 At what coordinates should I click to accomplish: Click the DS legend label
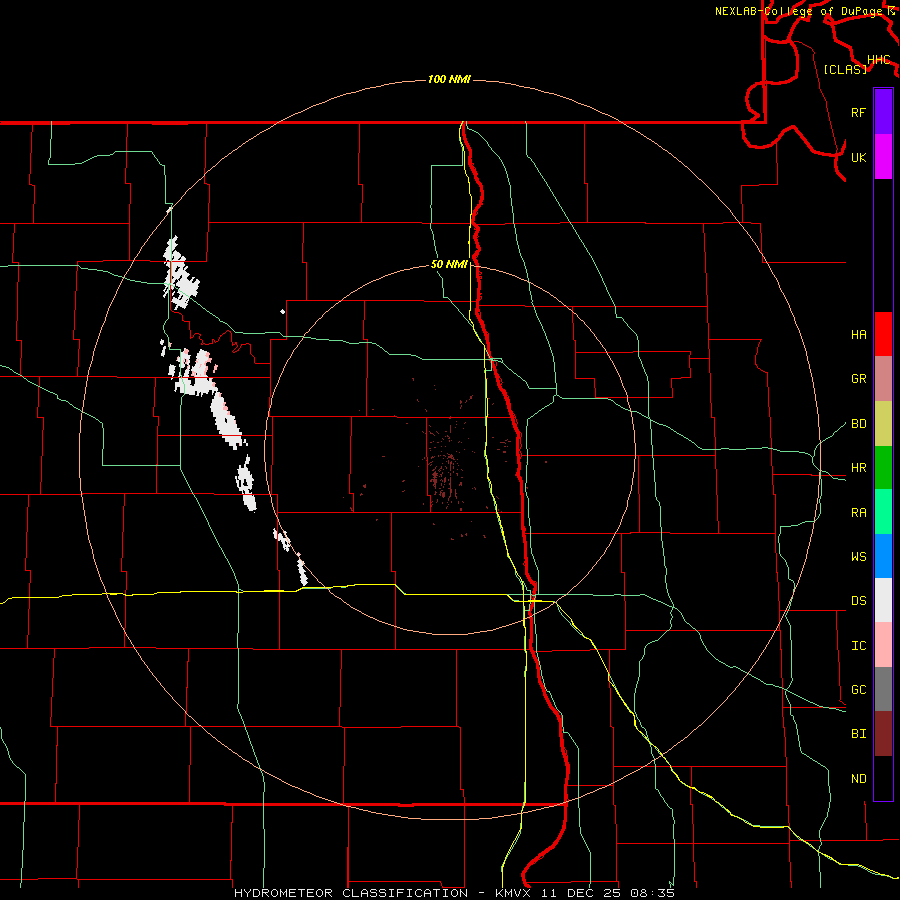858,601
